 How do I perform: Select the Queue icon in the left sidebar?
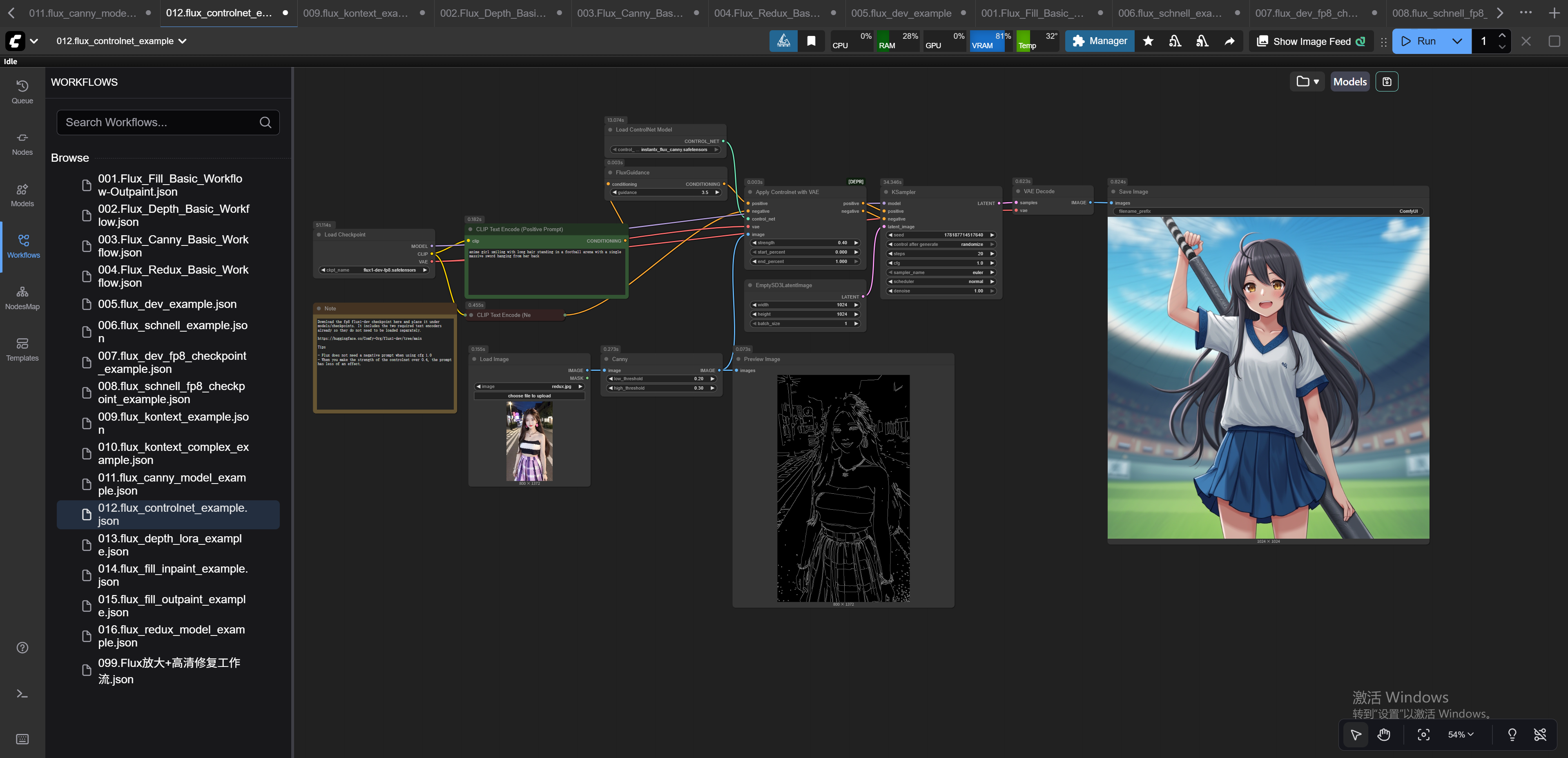point(22,91)
